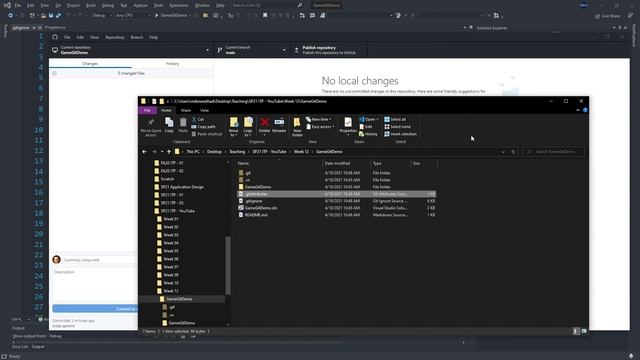Select Scratch folder in navigation tree

[167, 179]
